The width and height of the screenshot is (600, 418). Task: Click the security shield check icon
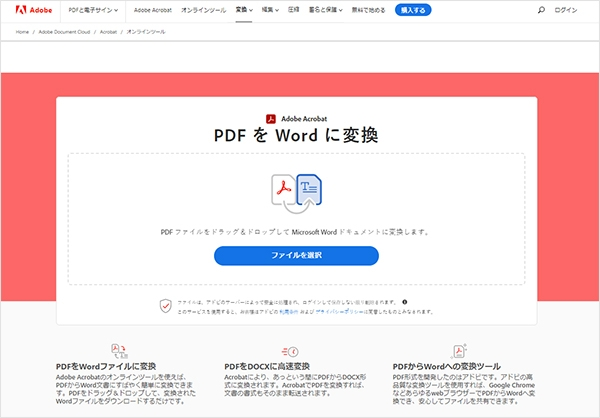(x=165, y=306)
